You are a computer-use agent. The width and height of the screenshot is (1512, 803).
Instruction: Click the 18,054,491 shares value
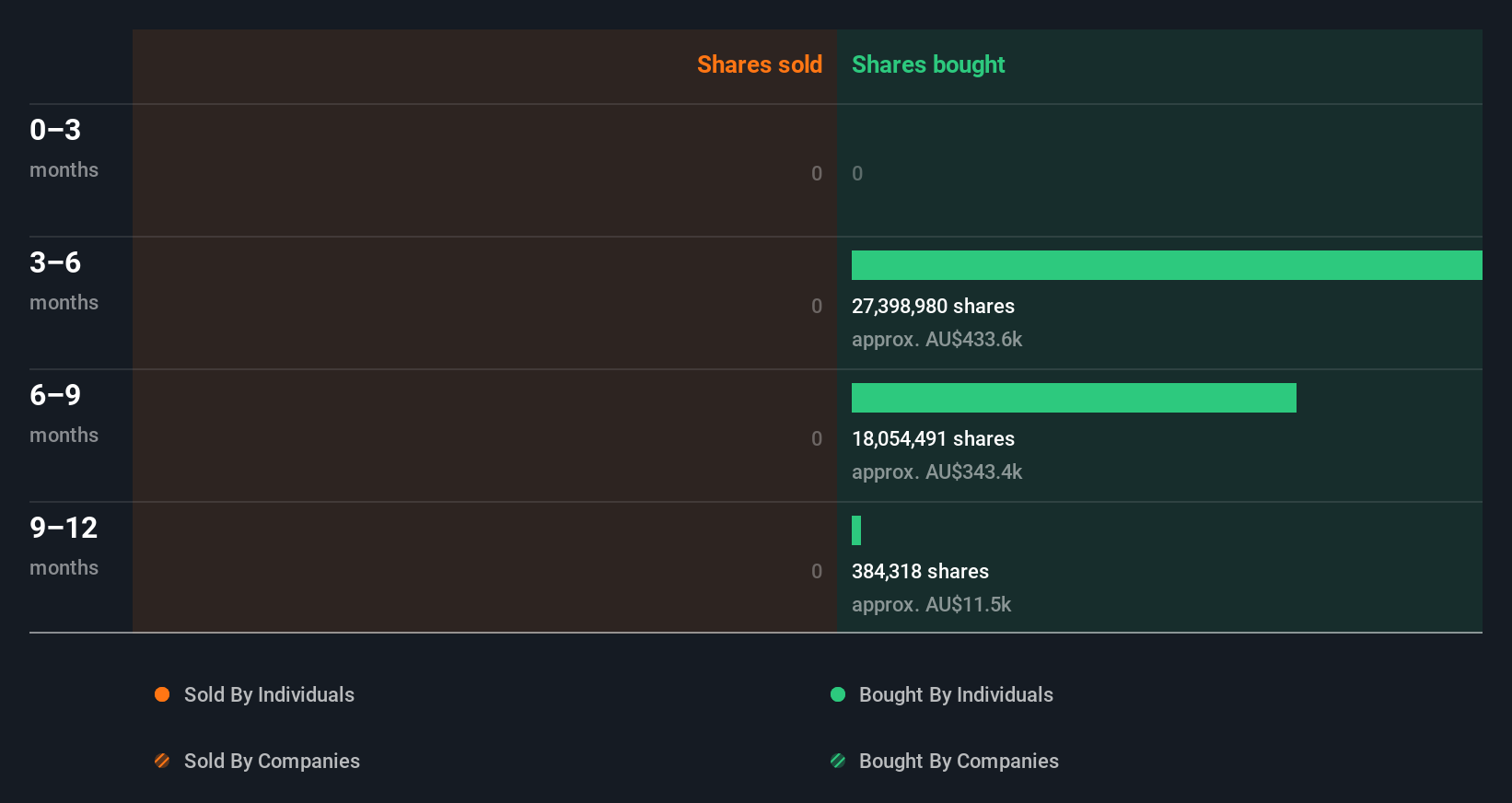933,438
